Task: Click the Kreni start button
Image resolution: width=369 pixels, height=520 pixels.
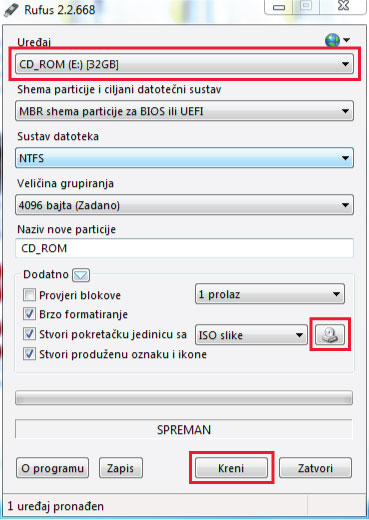Action: tap(231, 468)
